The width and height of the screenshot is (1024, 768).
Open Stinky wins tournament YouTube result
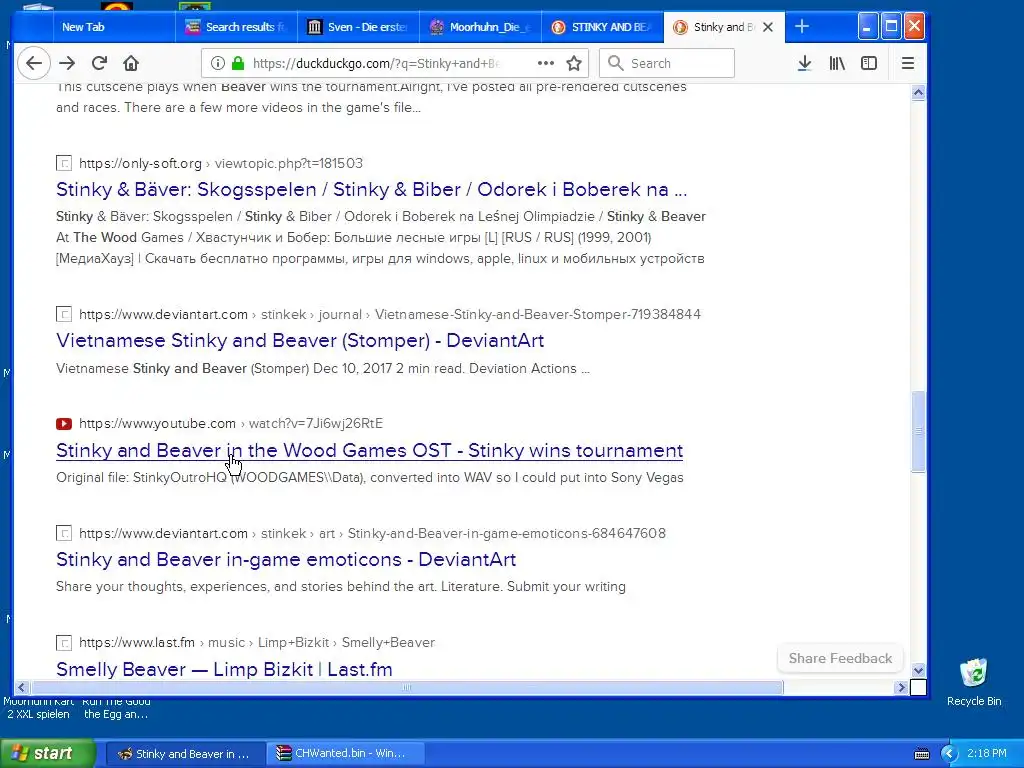pos(370,451)
